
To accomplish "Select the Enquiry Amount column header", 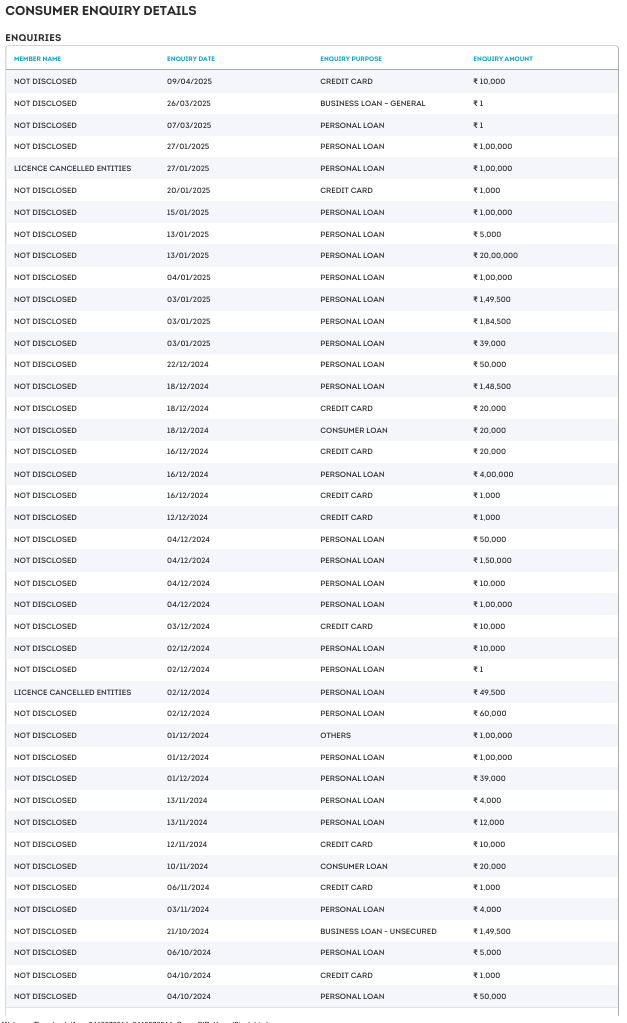I will pyautogui.click(x=502, y=59).
